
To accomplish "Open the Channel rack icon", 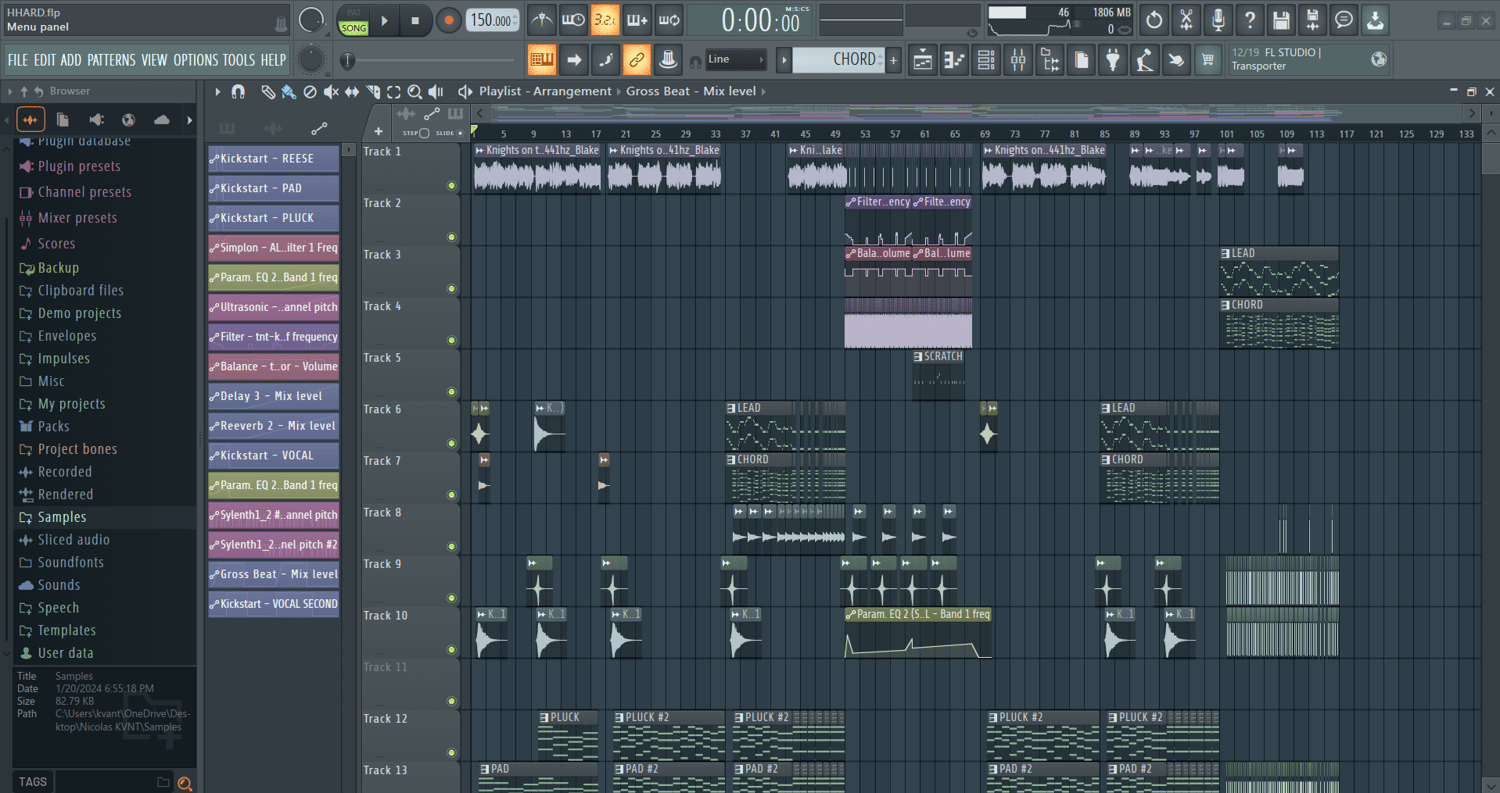I will coord(986,60).
